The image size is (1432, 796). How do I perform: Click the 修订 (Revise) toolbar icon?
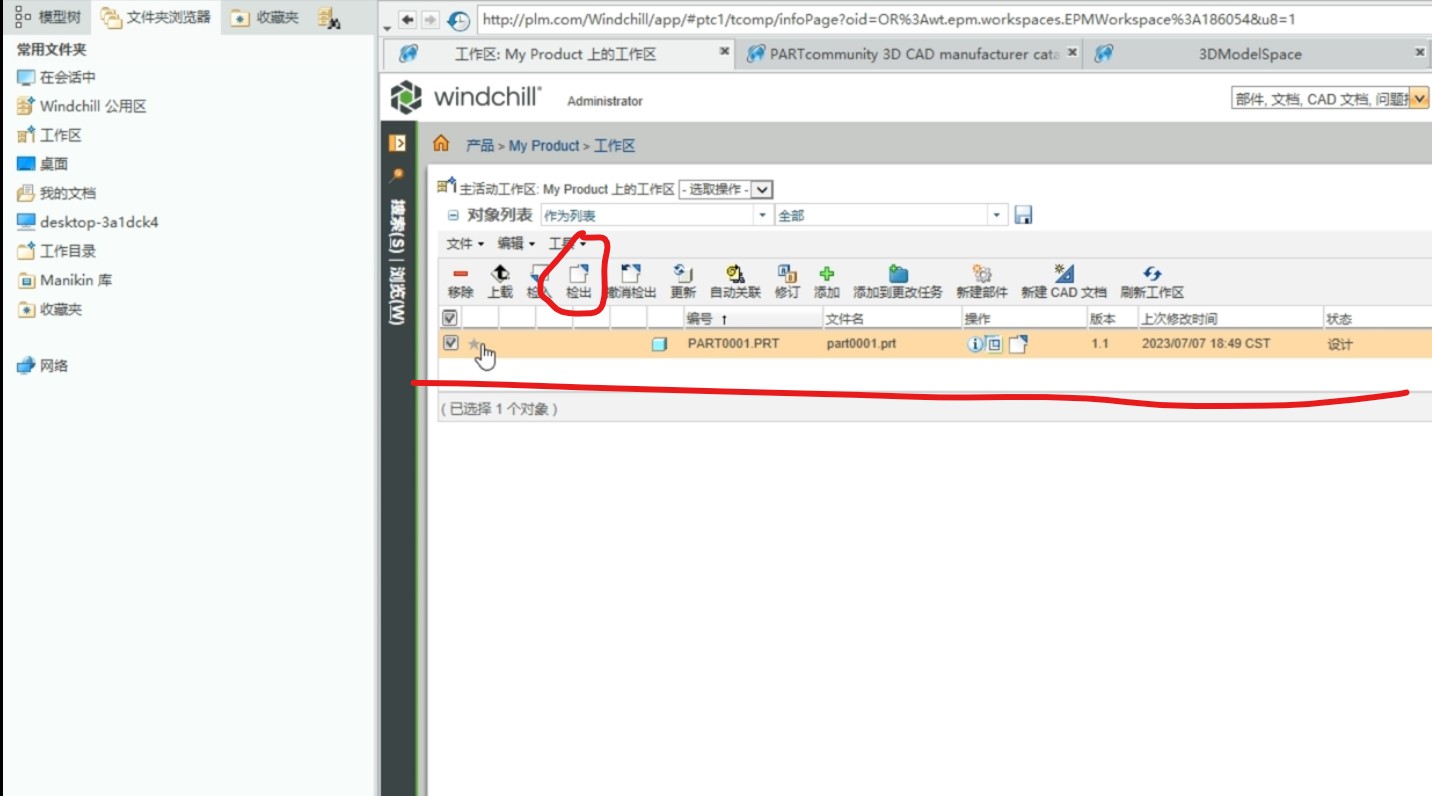[x=787, y=273]
